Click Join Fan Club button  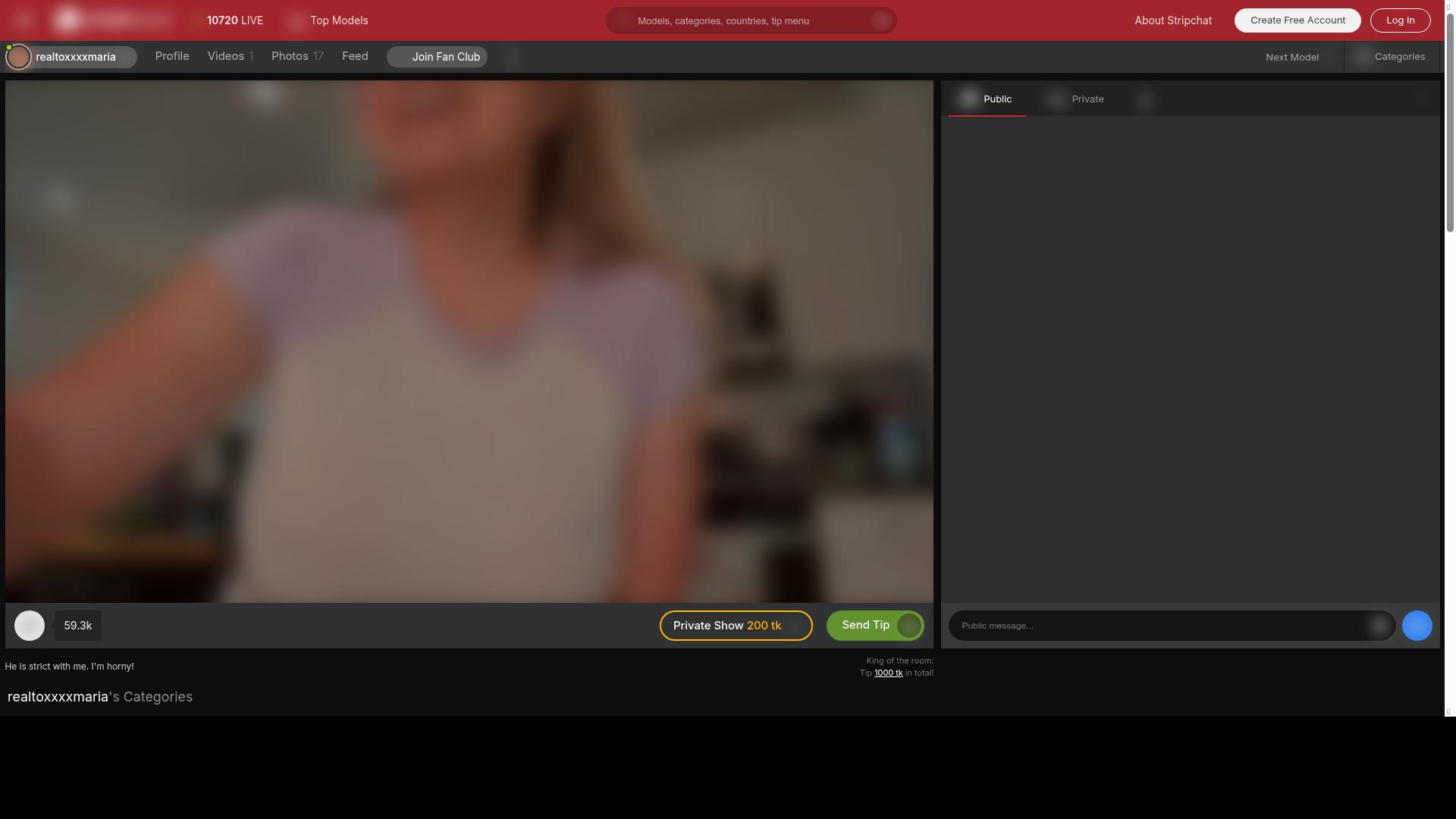438,57
